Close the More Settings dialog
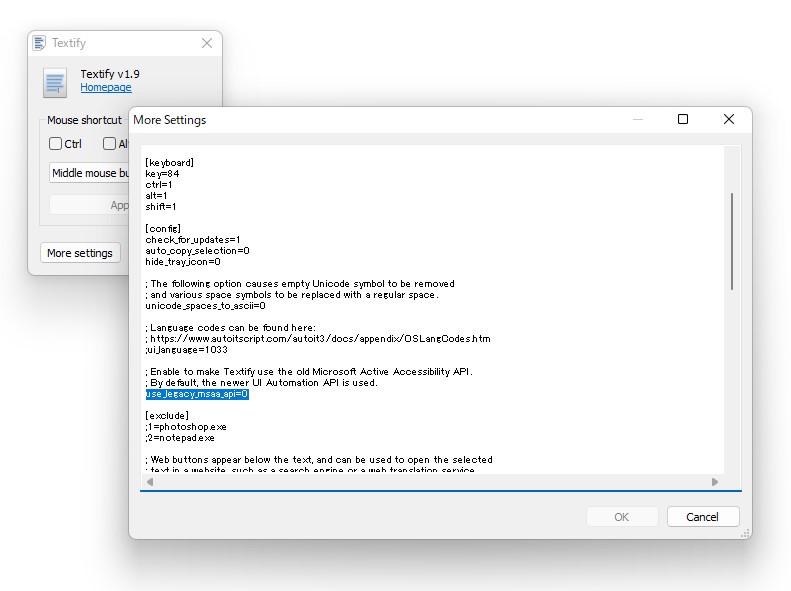This screenshot has width=791, height=591. coord(729,119)
